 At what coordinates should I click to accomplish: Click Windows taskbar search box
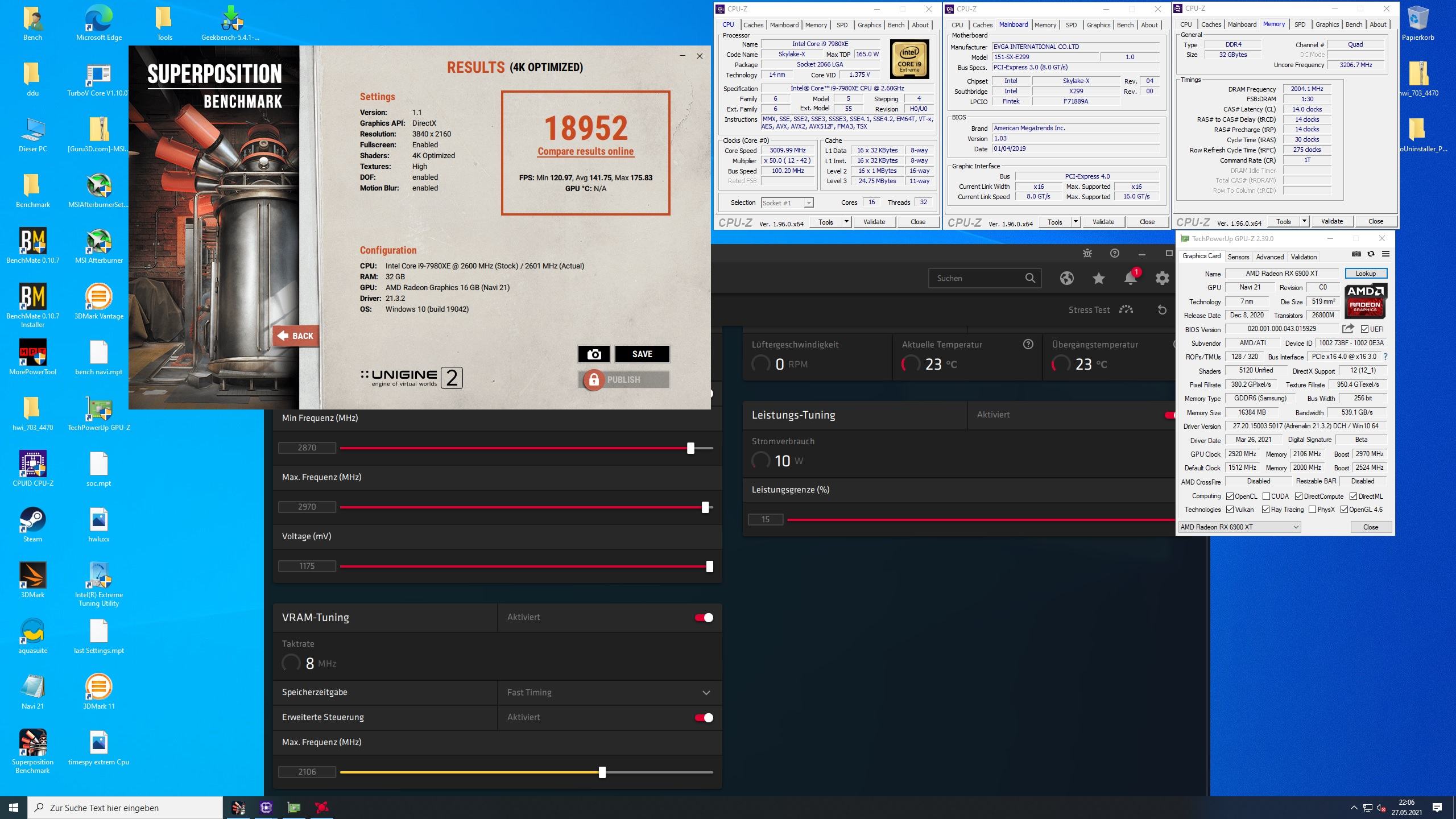point(125,808)
